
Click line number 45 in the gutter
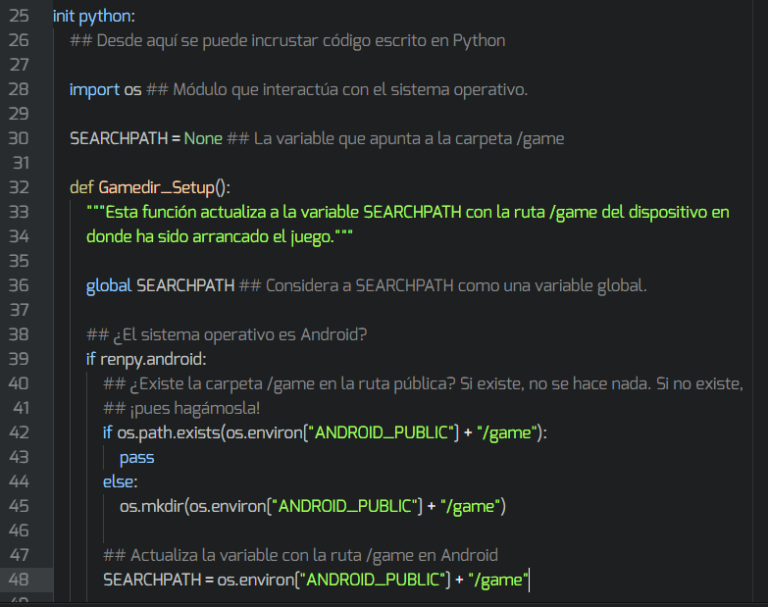[18, 506]
